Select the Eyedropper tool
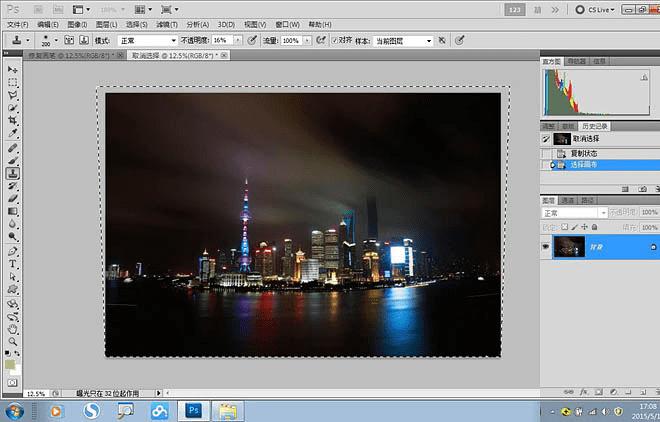 click(x=13, y=133)
